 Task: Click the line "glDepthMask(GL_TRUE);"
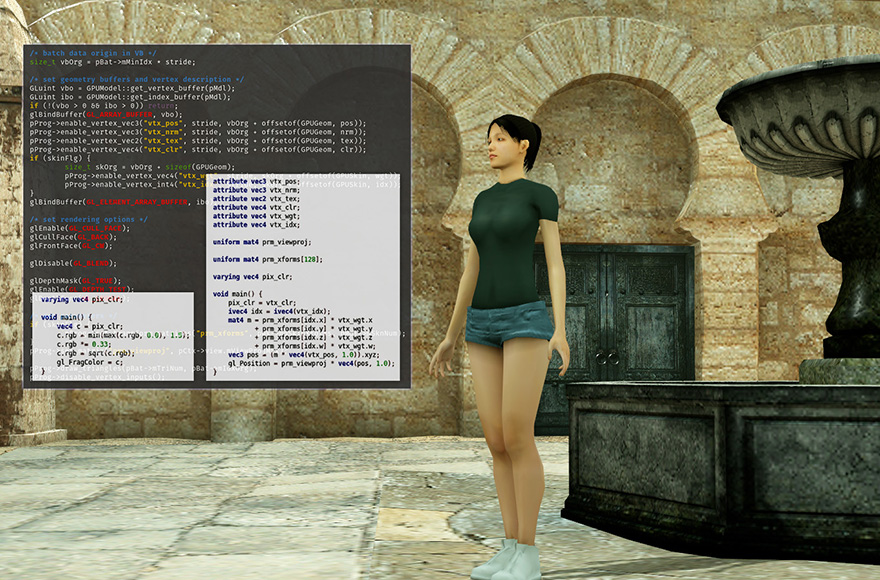click(75, 281)
